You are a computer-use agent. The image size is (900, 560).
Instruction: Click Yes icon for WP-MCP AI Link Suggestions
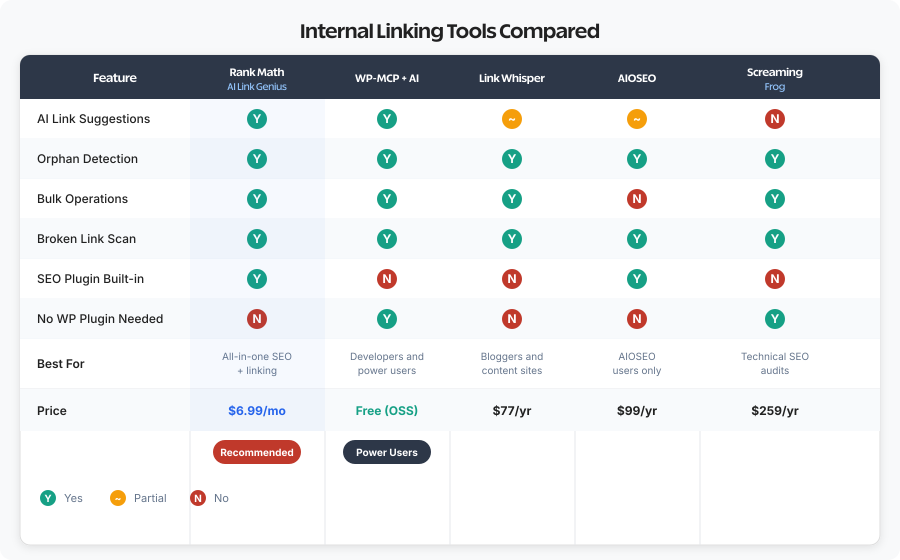387,119
